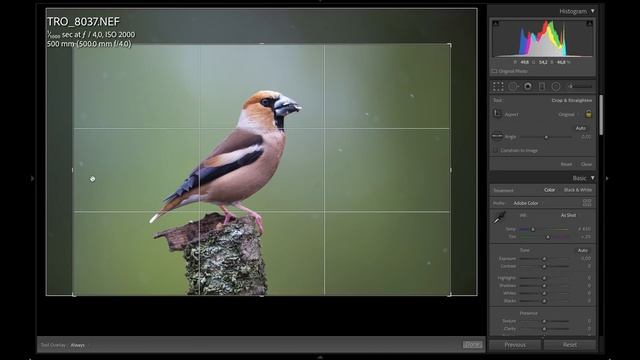Click the Done button in toolbar
This screenshot has width=640, height=360.
pyautogui.click(x=472, y=345)
